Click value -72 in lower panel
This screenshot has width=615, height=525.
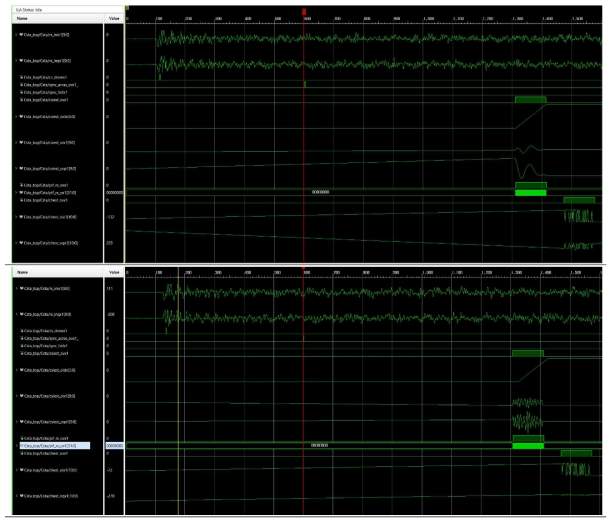[x=110, y=470]
